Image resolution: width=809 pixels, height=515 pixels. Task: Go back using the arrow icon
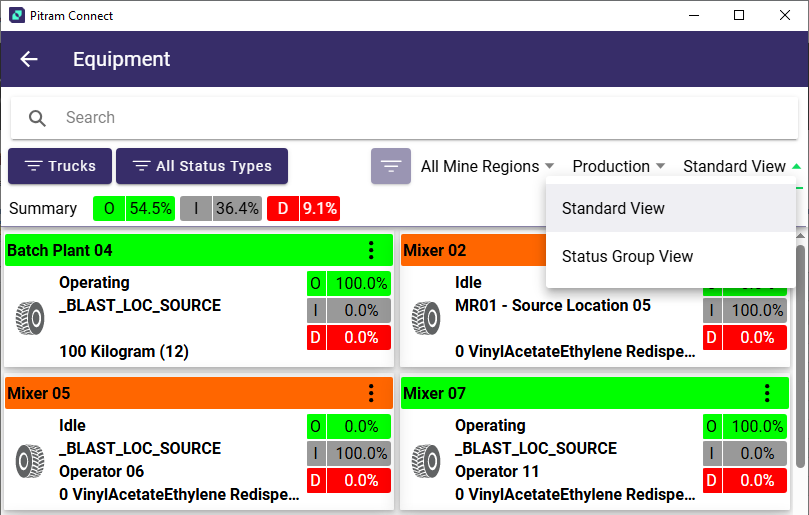click(29, 59)
